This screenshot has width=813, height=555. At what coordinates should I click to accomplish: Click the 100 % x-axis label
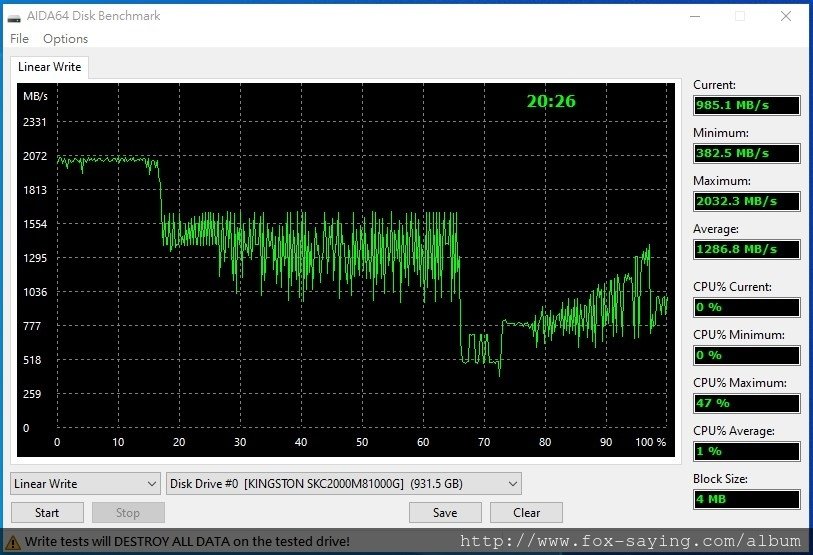click(651, 442)
